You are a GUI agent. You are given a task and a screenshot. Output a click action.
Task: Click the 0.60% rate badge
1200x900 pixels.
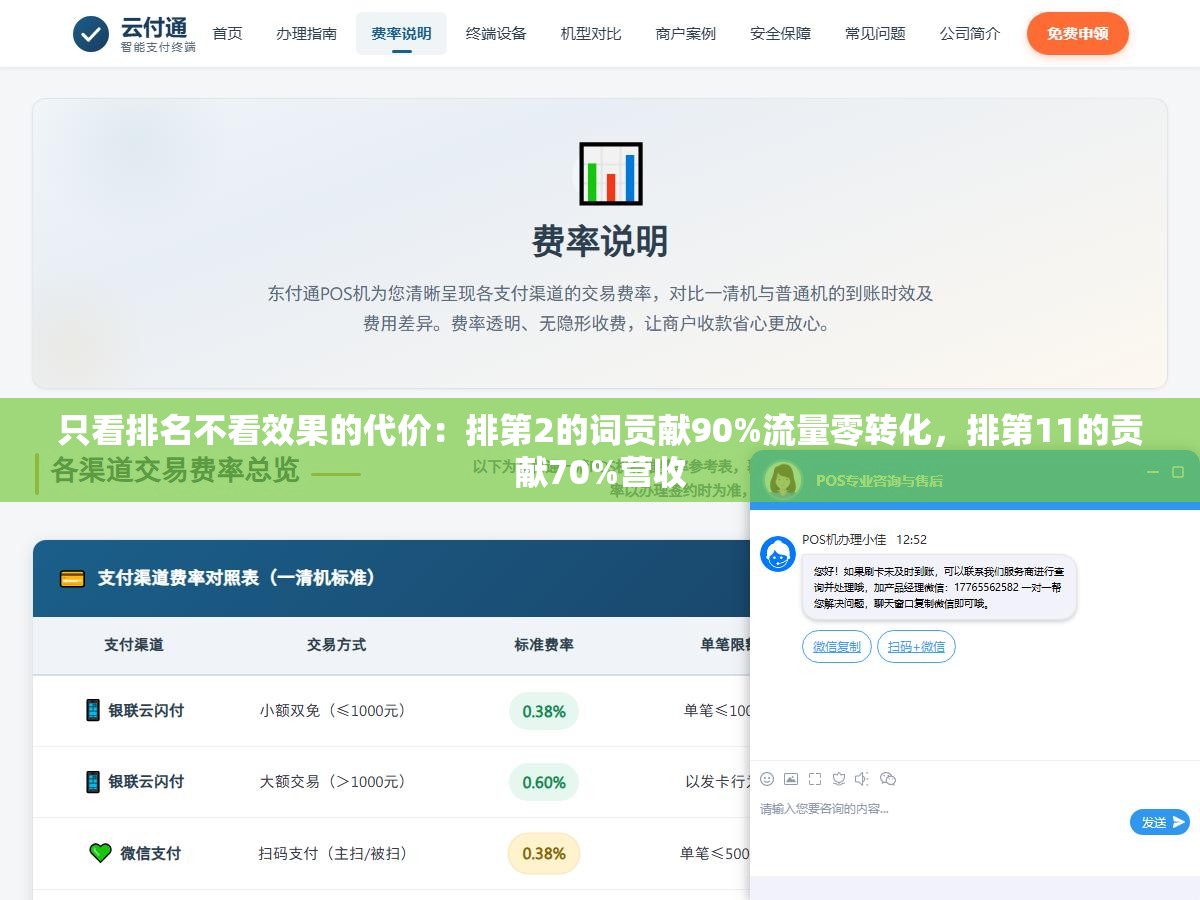coord(544,782)
